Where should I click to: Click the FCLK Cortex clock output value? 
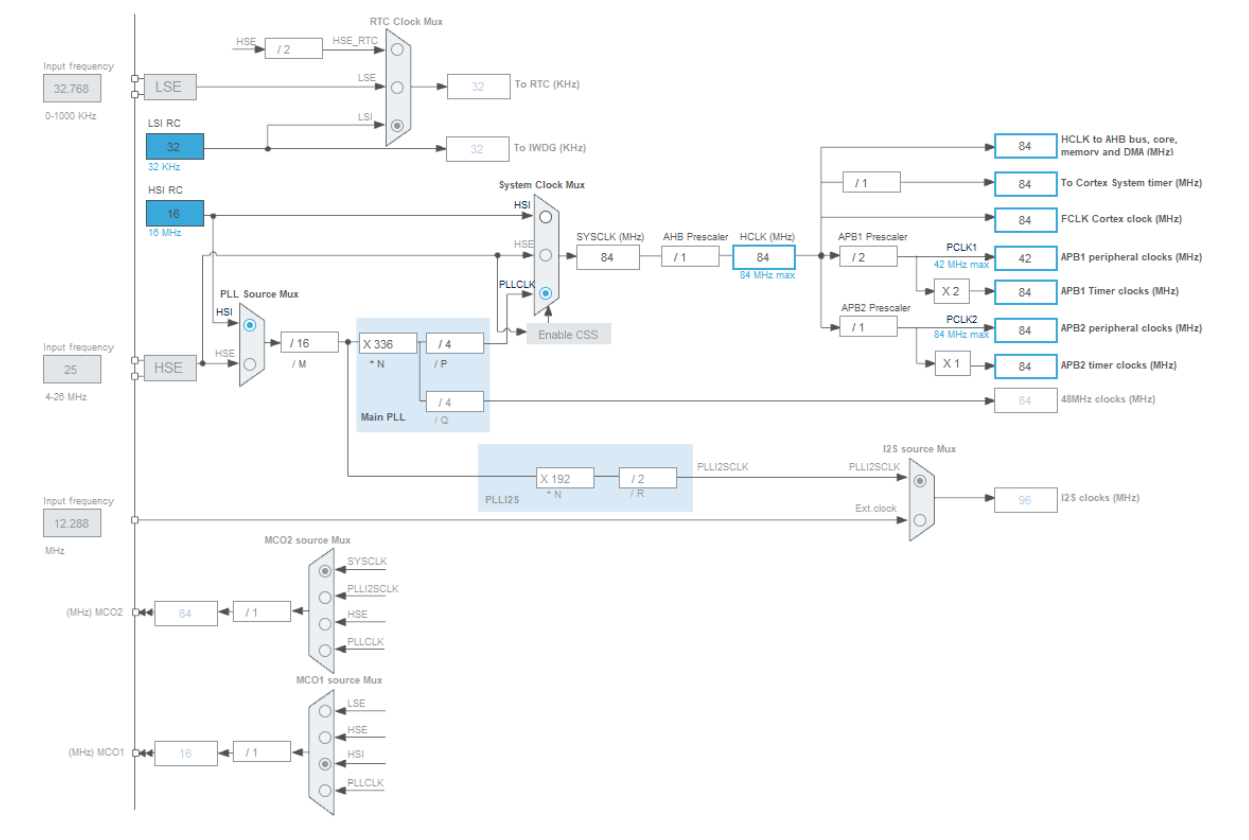(1025, 220)
